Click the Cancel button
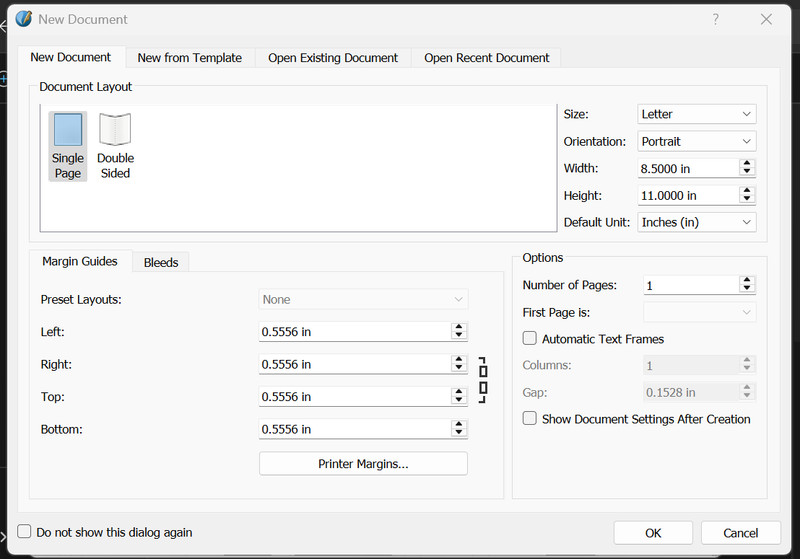This screenshot has height=559, width=800. [x=741, y=533]
